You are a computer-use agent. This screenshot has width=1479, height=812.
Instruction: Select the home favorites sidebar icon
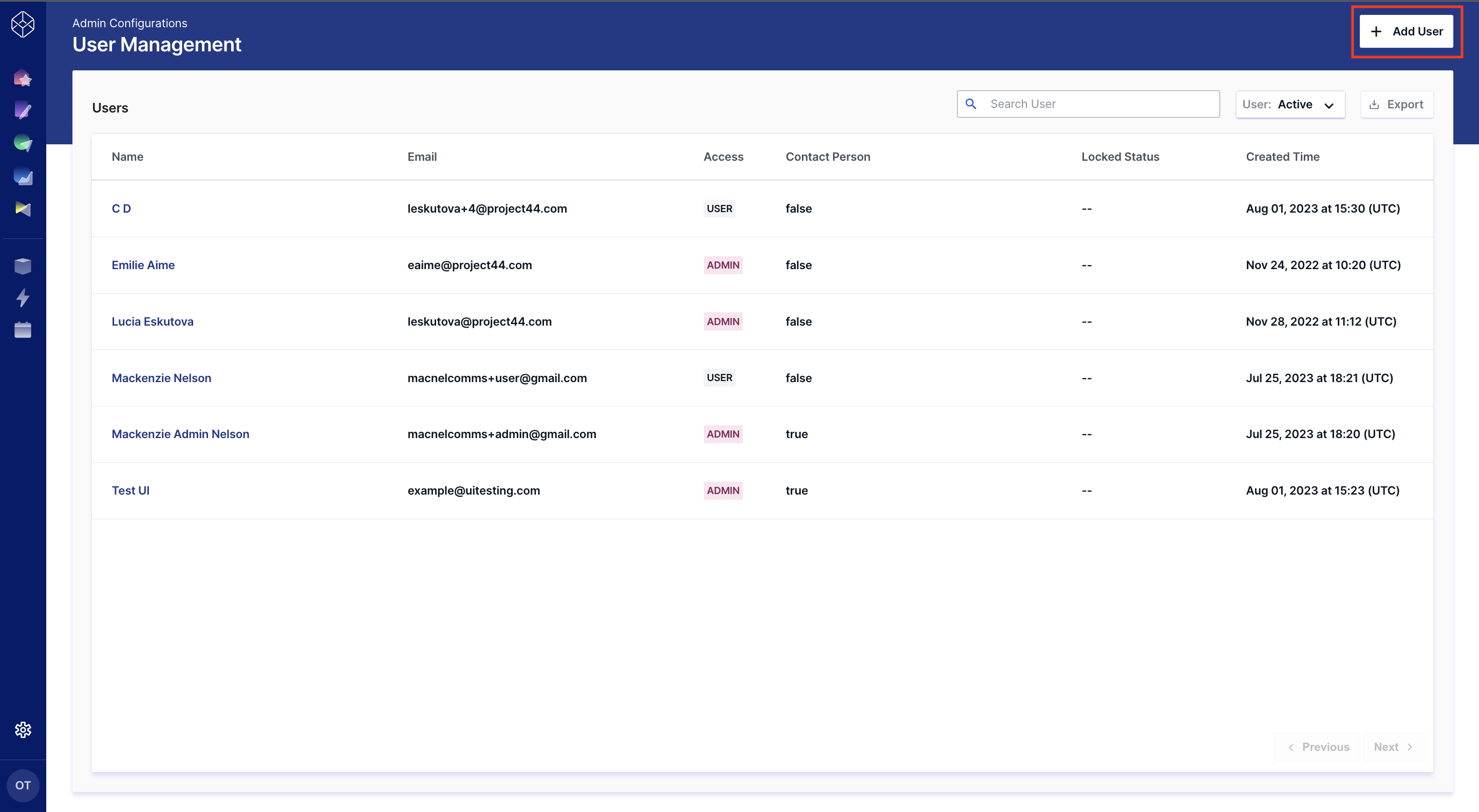[x=23, y=79]
